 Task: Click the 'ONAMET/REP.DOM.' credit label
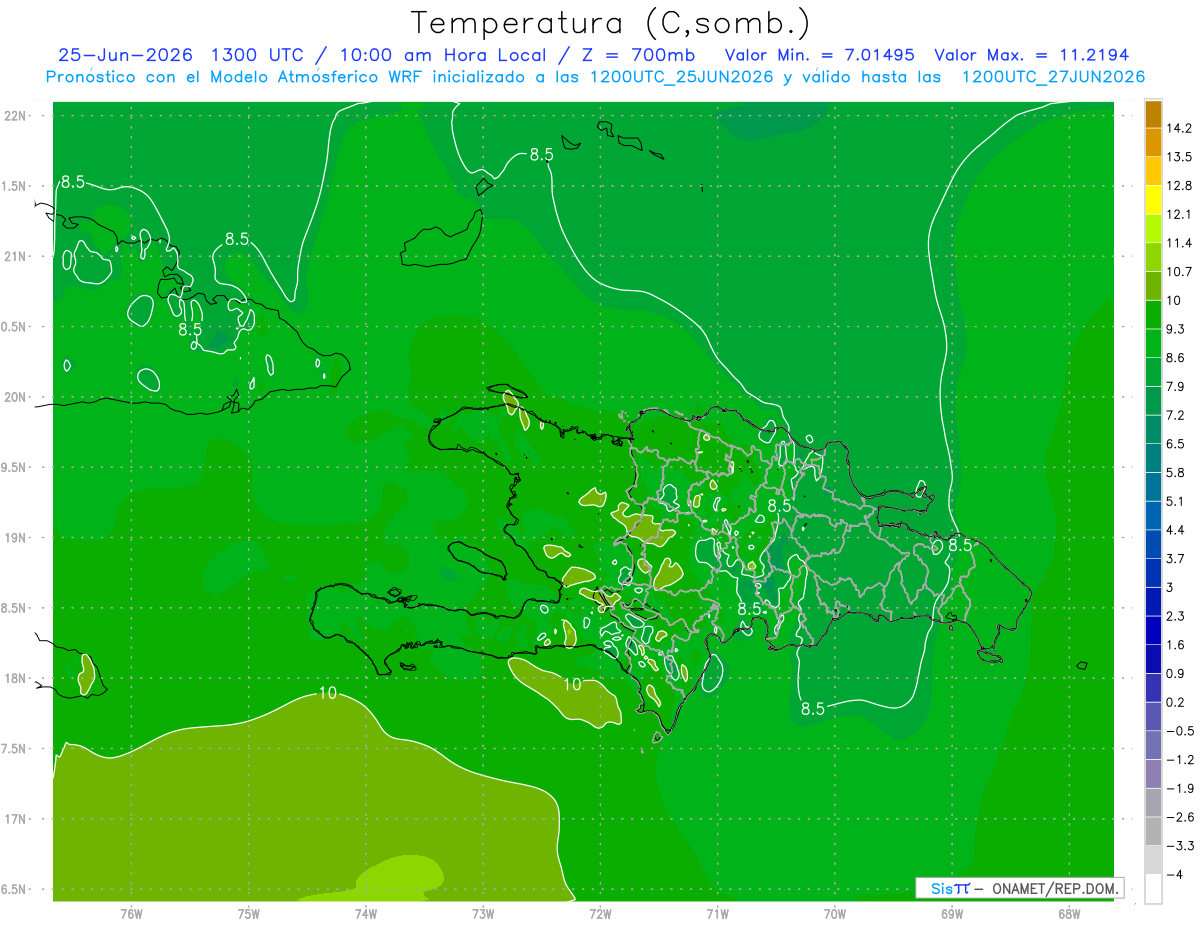click(x=1057, y=888)
